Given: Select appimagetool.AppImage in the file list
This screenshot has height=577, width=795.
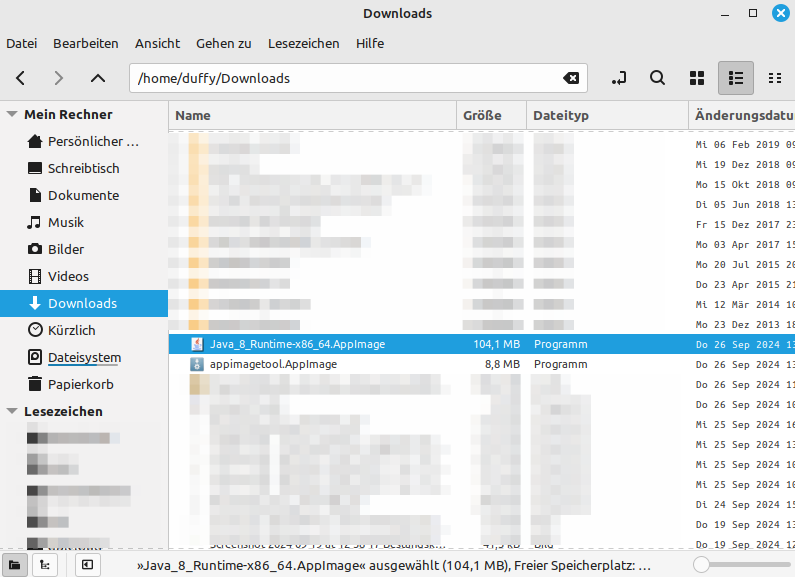Looking at the screenshot, I should pos(273,364).
